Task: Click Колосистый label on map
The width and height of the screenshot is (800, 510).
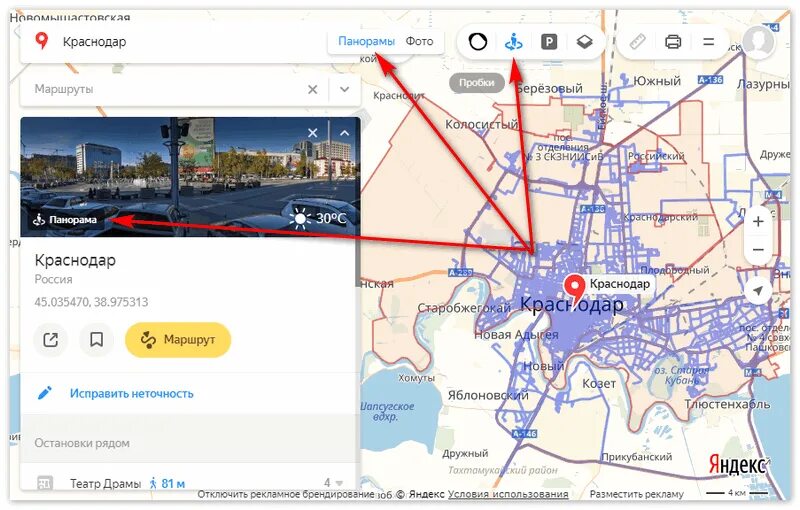Action: (481, 124)
